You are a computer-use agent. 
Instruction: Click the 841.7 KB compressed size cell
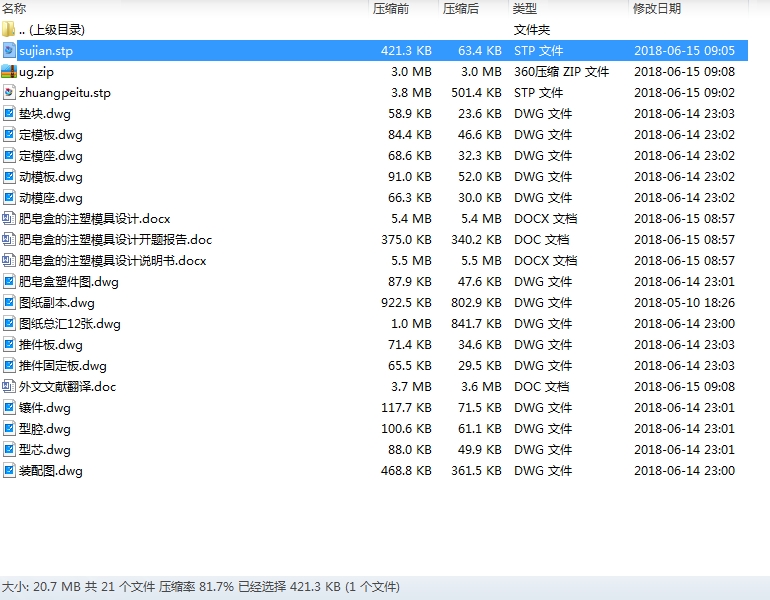click(476, 324)
